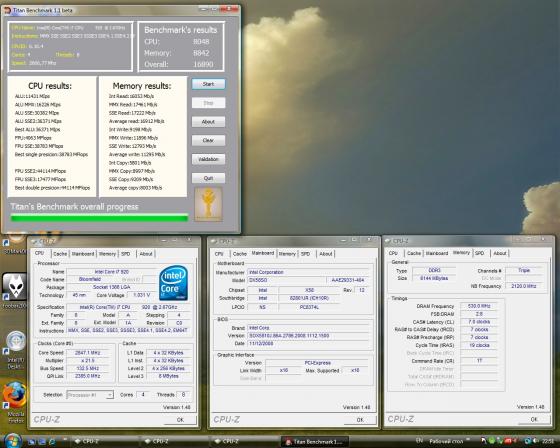Click processor Name field Intel Core i7 920

pos(111,272)
